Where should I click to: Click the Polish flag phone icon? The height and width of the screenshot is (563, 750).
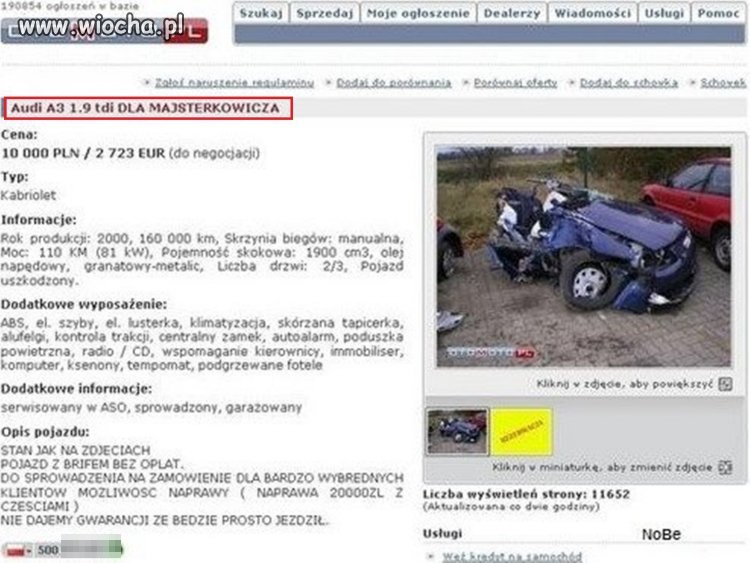pos(15,550)
